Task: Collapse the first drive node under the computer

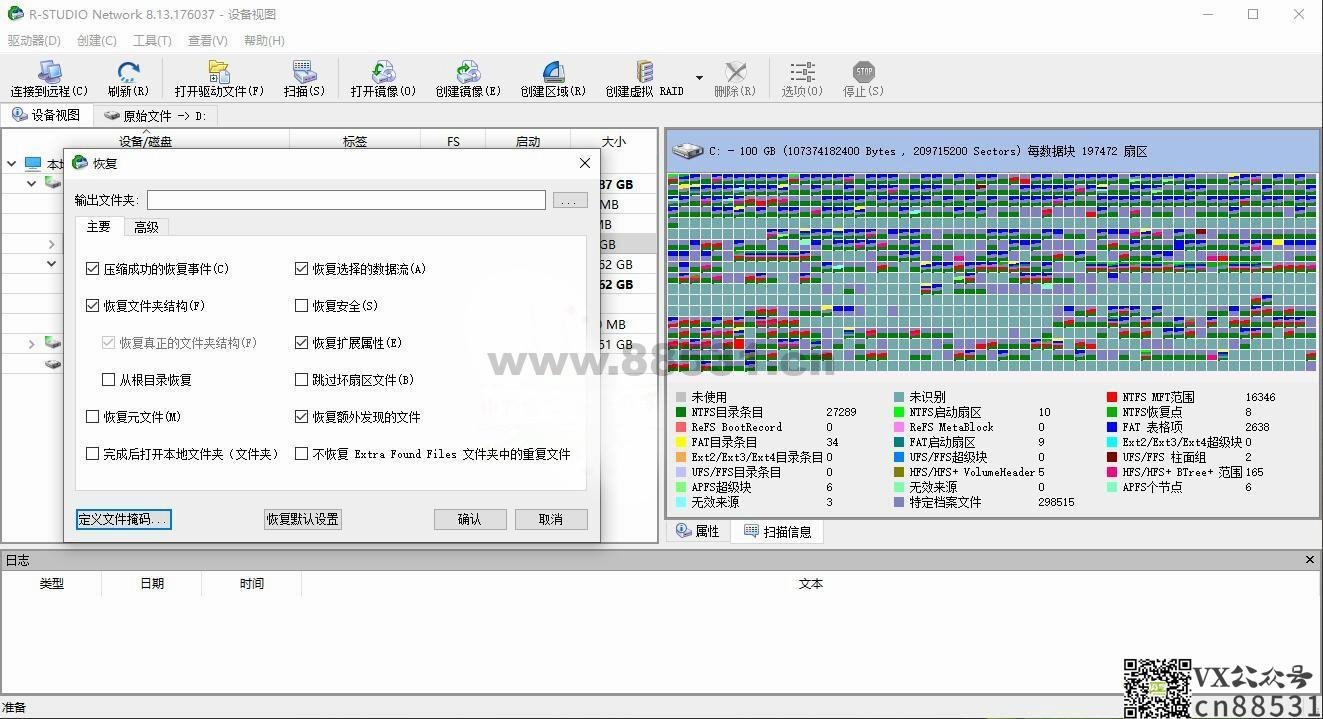Action: pyautogui.click(x=32, y=183)
